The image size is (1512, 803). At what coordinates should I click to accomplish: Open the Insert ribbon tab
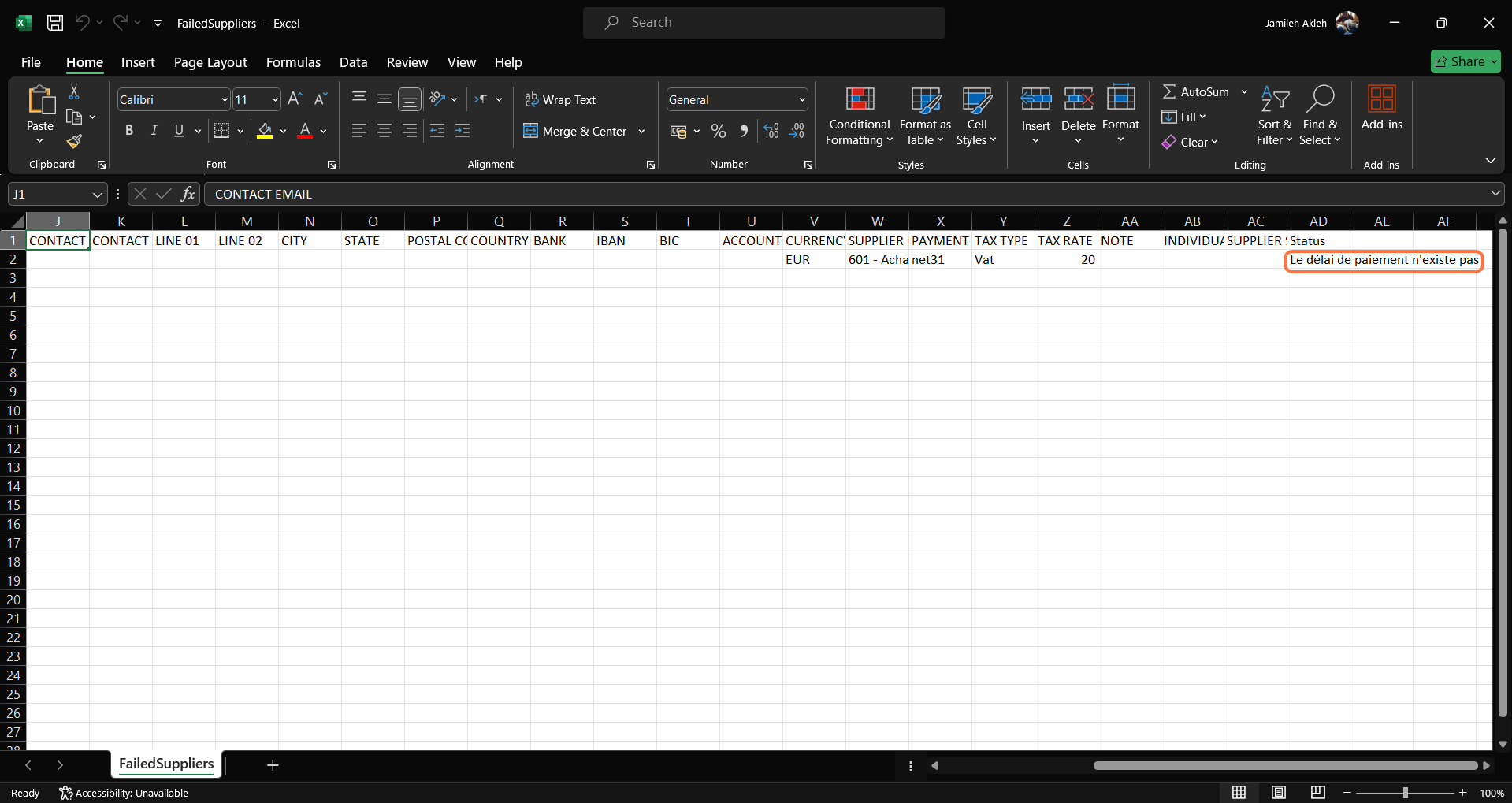click(138, 62)
